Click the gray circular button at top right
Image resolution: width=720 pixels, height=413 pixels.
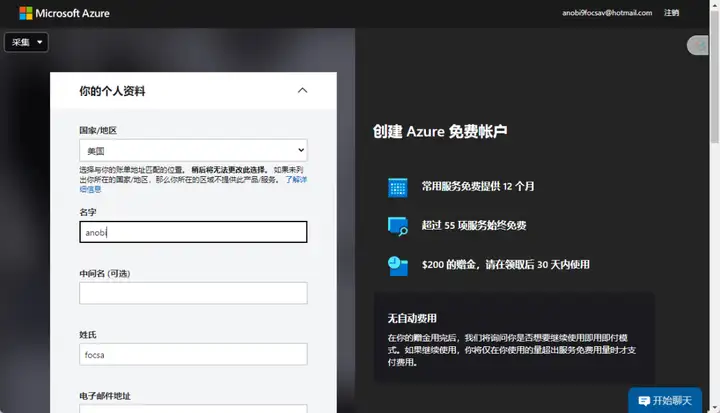click(x=698, y=45)
